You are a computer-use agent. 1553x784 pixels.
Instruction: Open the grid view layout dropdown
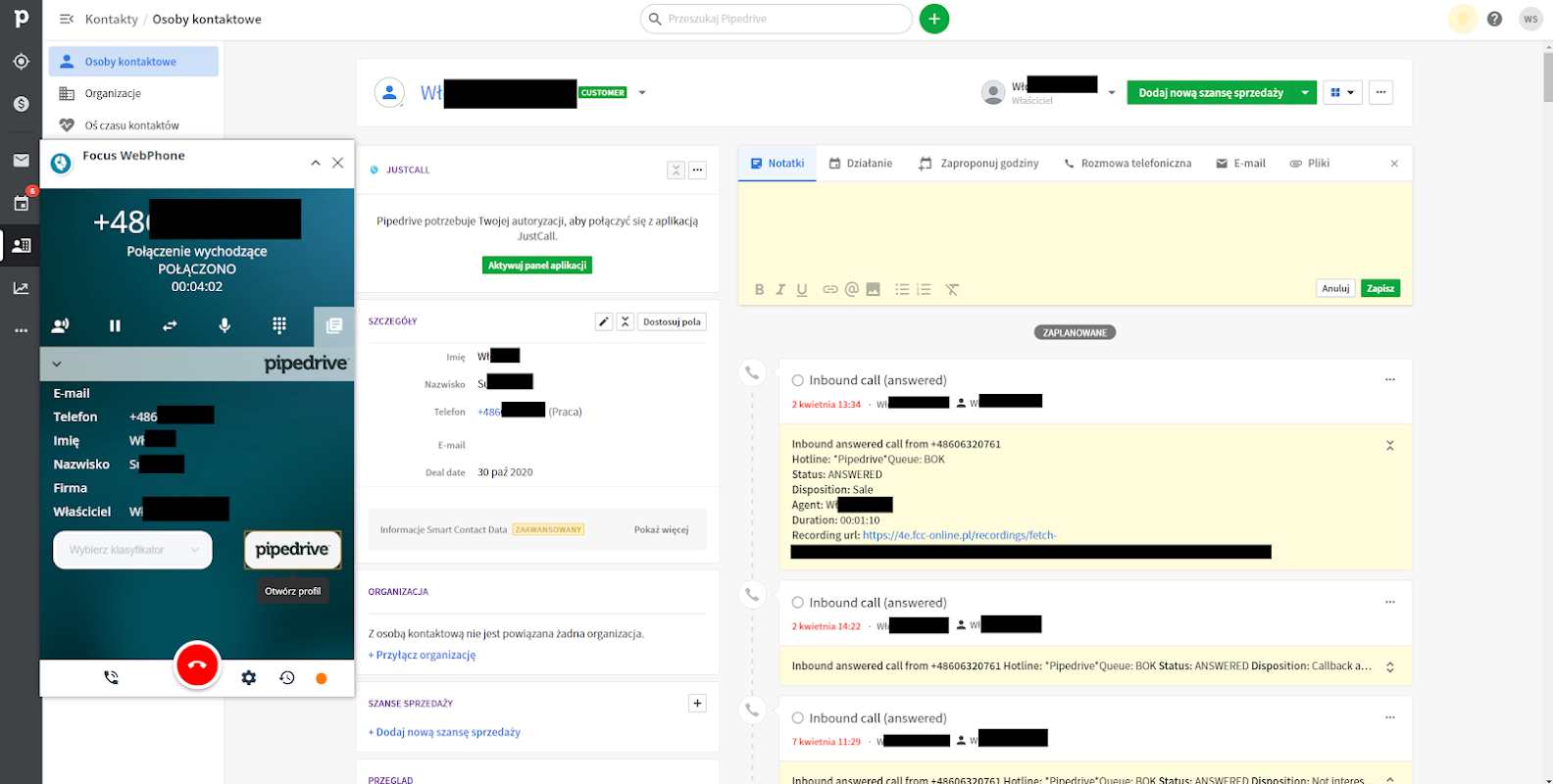point(1342,93)
